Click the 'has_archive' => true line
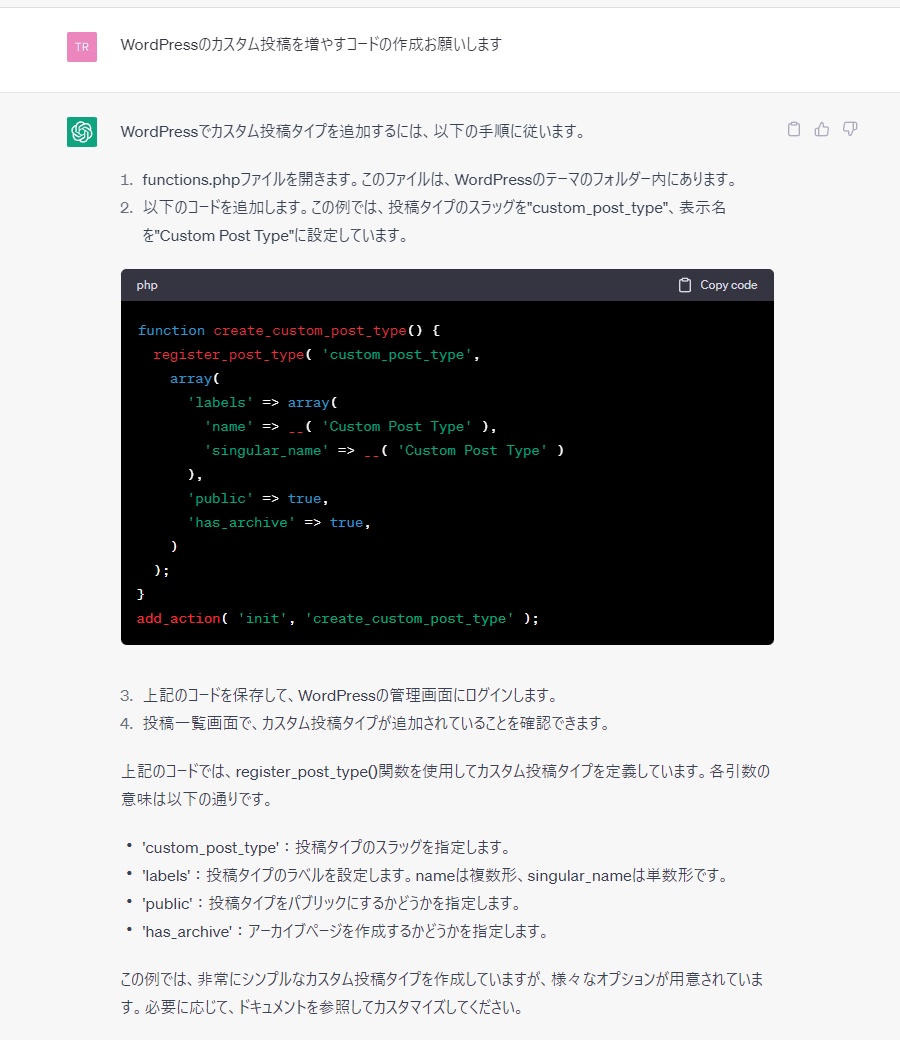Image resolution: width=900 pixels, height=1040 pixels. (279, 523)
